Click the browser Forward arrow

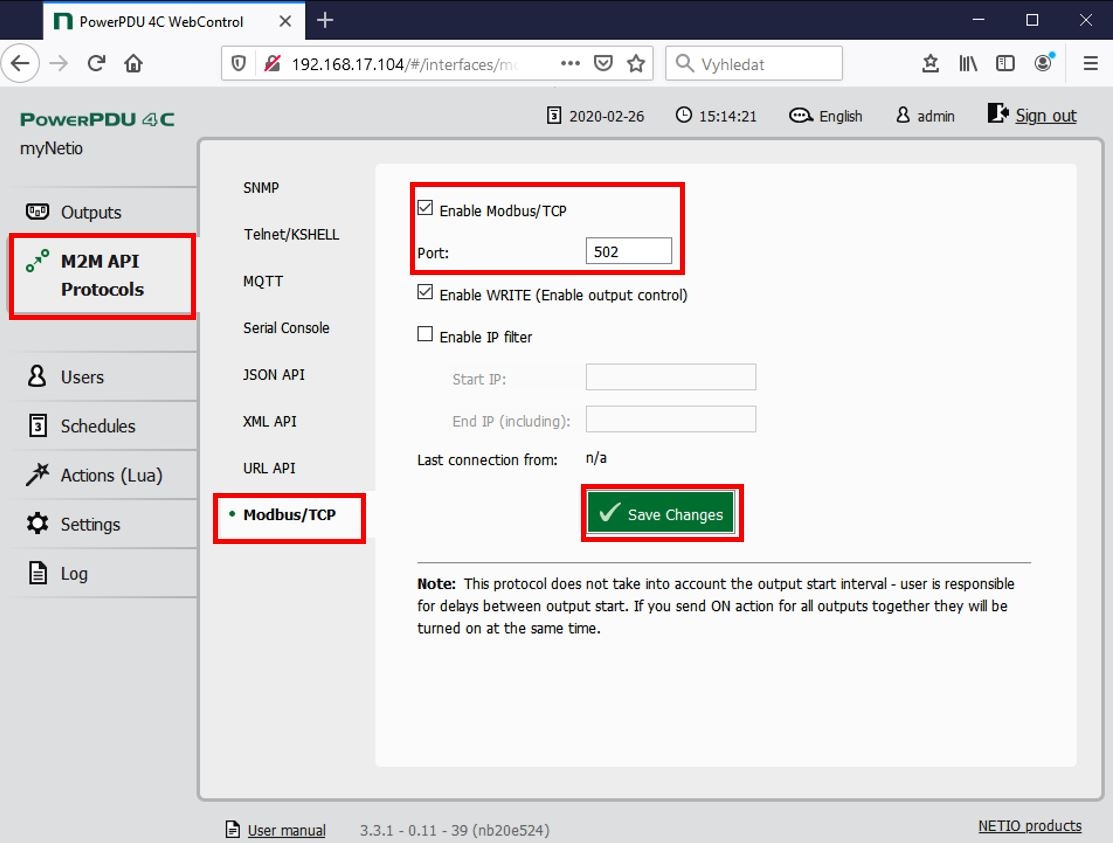[59, 64]
